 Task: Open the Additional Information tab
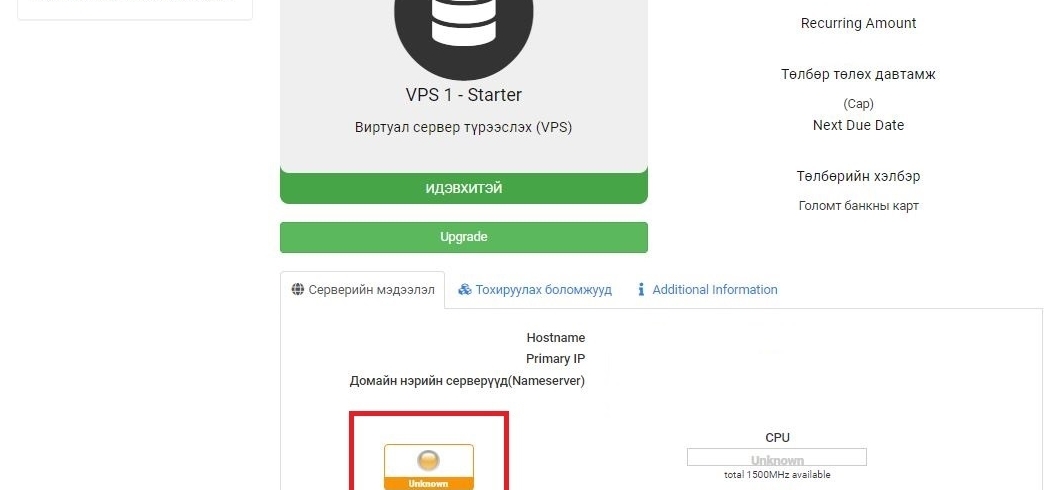[x=707, y=290]
